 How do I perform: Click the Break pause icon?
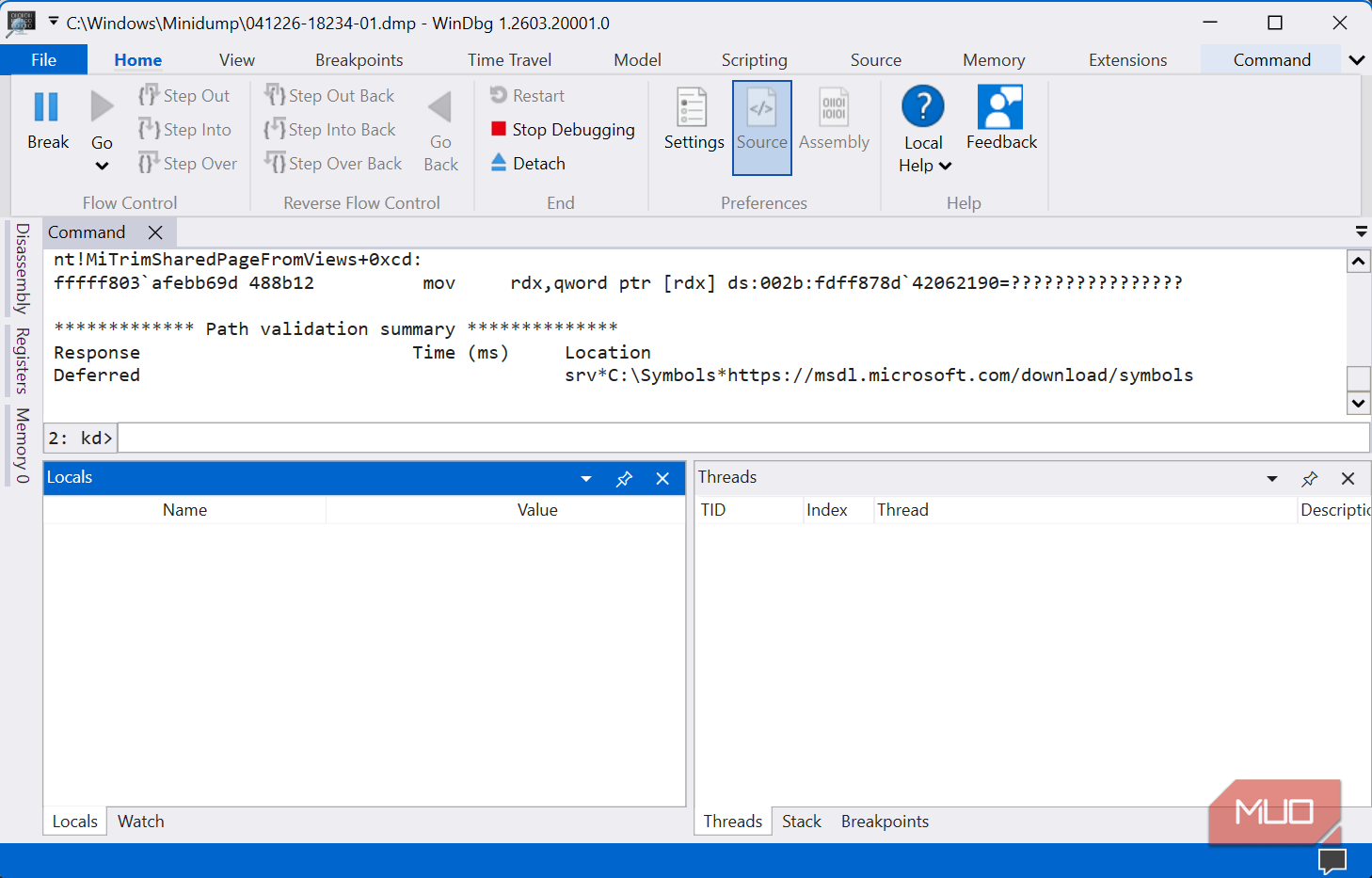coord(46,107)
